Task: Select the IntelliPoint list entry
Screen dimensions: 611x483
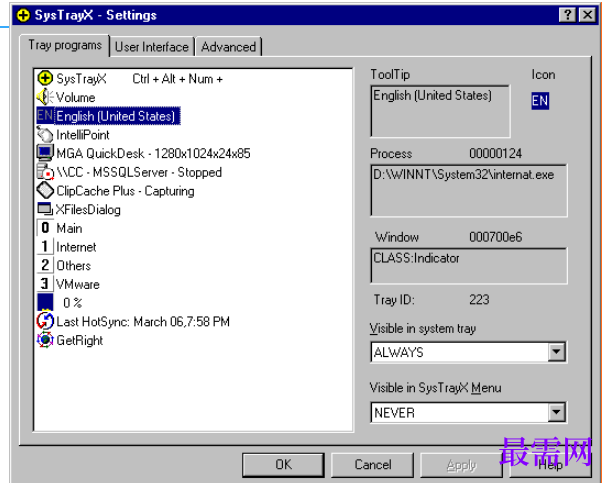Action: 83,135
